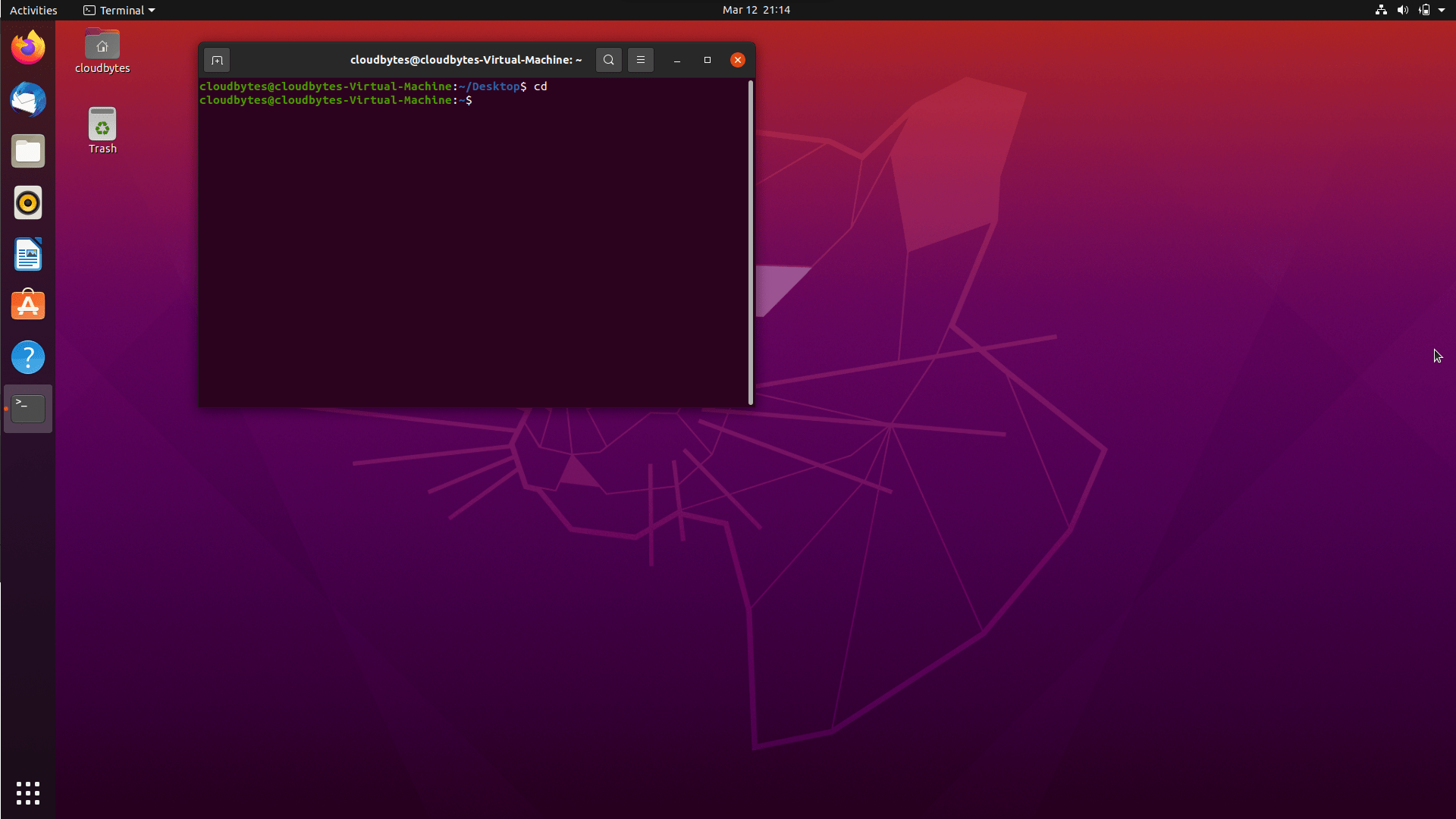Click Activities in the top bar
Viewport: 1456px width, 819px height.
(x=33, y=10)
